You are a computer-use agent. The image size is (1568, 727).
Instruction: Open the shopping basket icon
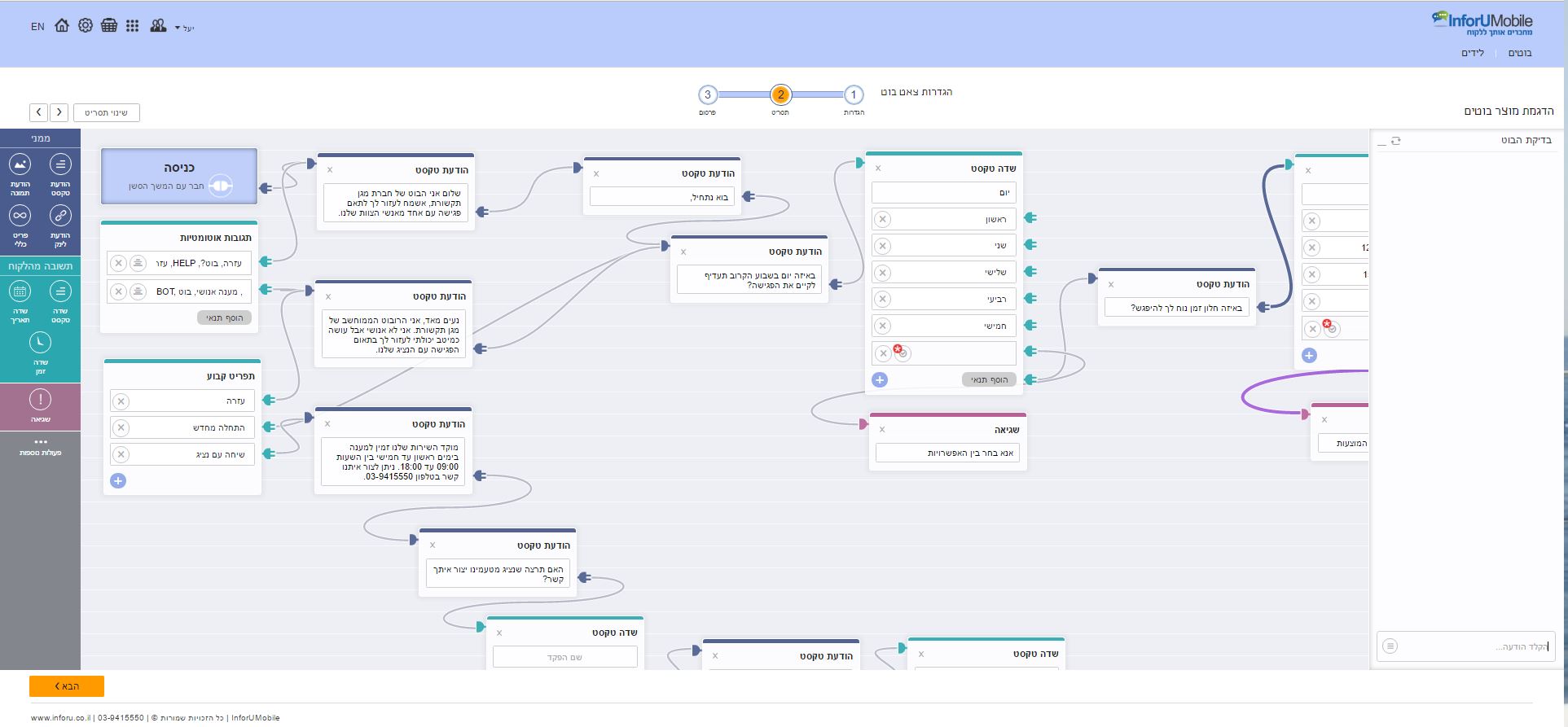point(109,26)
